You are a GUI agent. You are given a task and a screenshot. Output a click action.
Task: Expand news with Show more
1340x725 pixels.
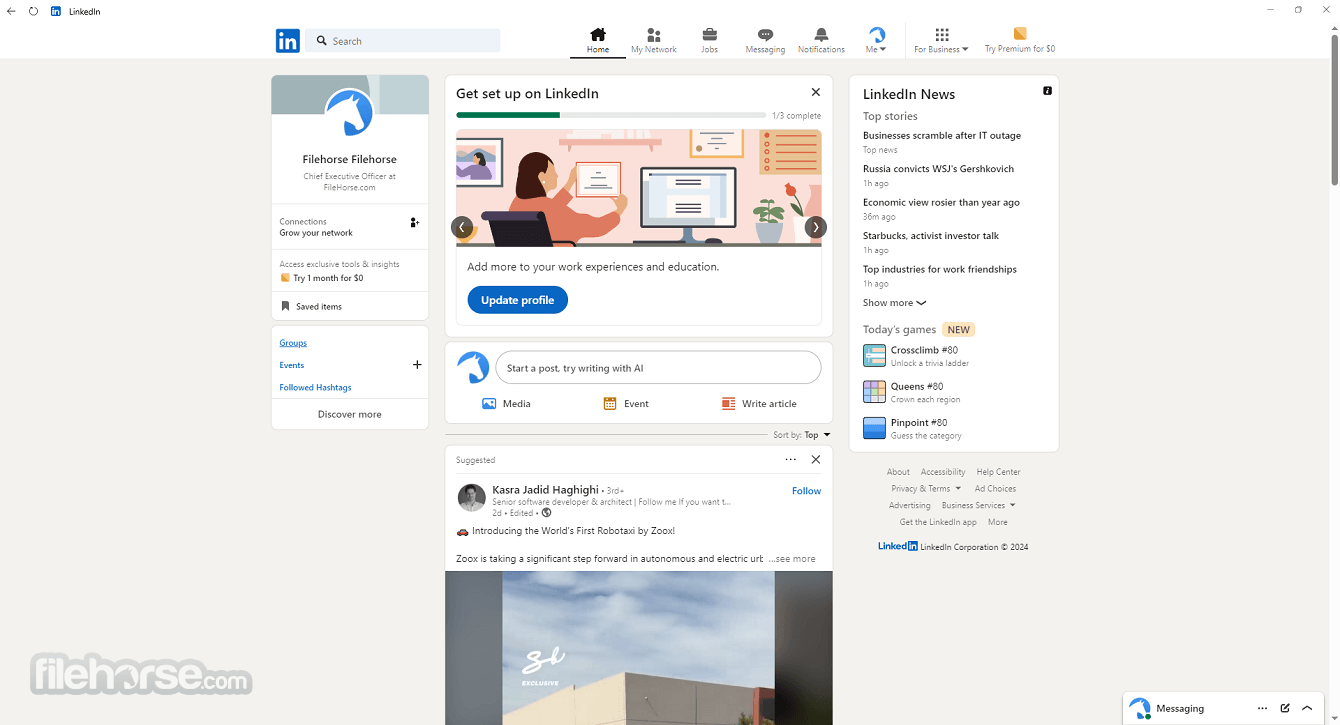(894, 303)
